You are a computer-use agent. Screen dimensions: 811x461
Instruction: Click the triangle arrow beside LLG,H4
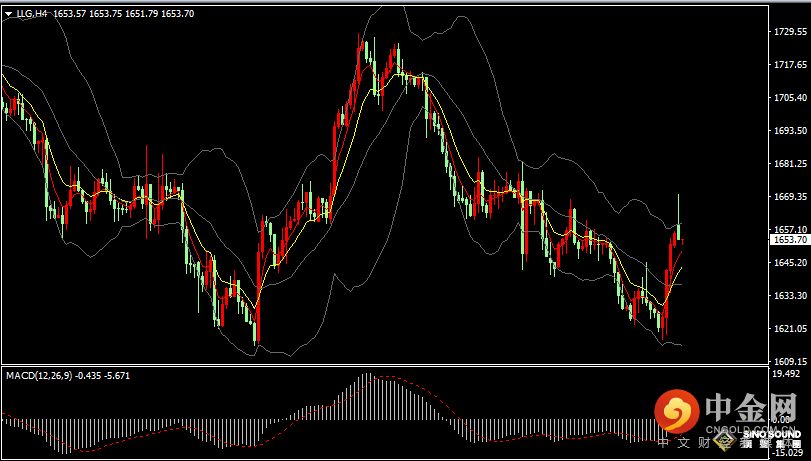coord(8,14)
